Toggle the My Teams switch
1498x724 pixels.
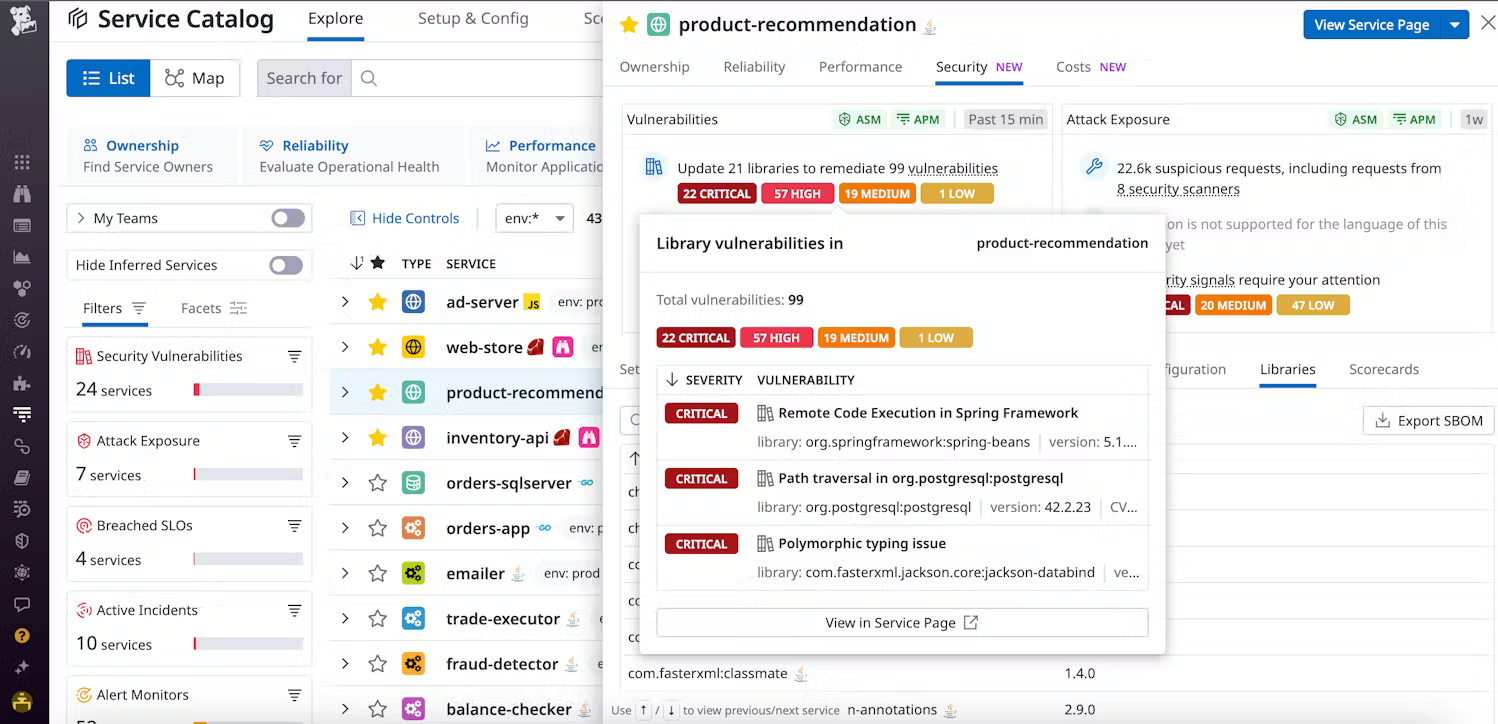pyautogui.click(x=288, y=218)
